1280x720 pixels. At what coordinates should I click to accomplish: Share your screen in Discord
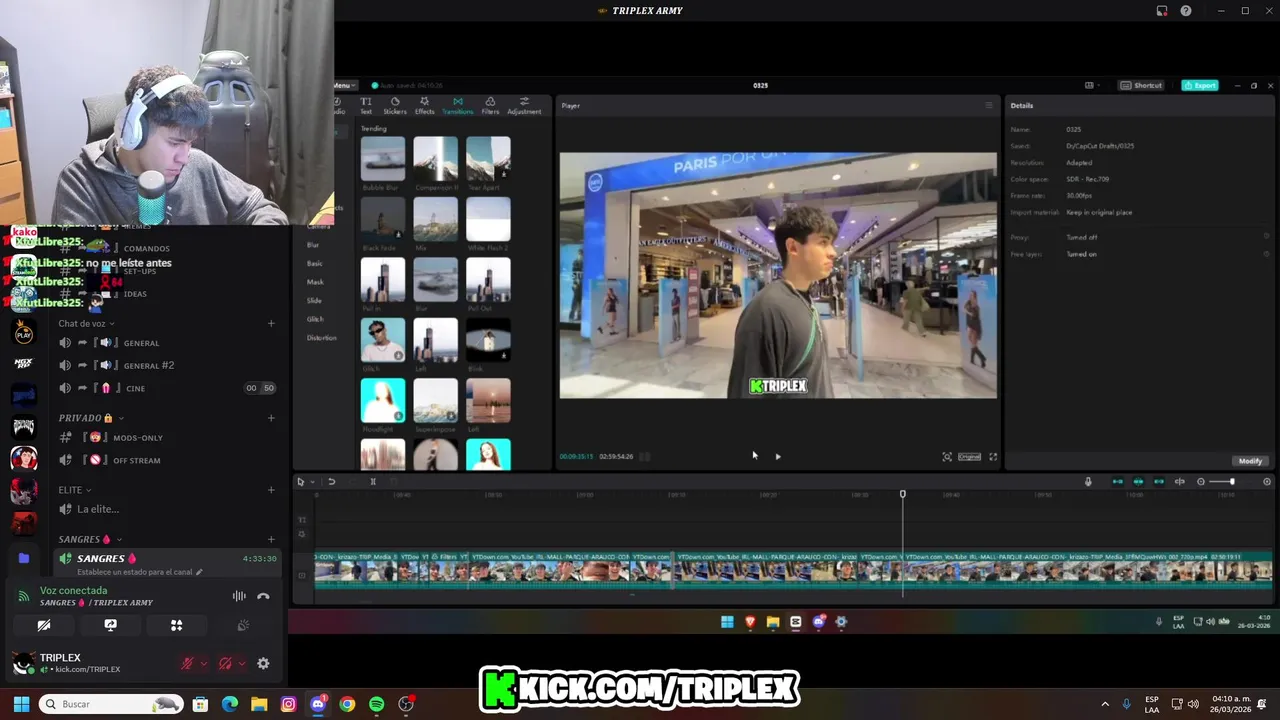[x=110, y=625]
